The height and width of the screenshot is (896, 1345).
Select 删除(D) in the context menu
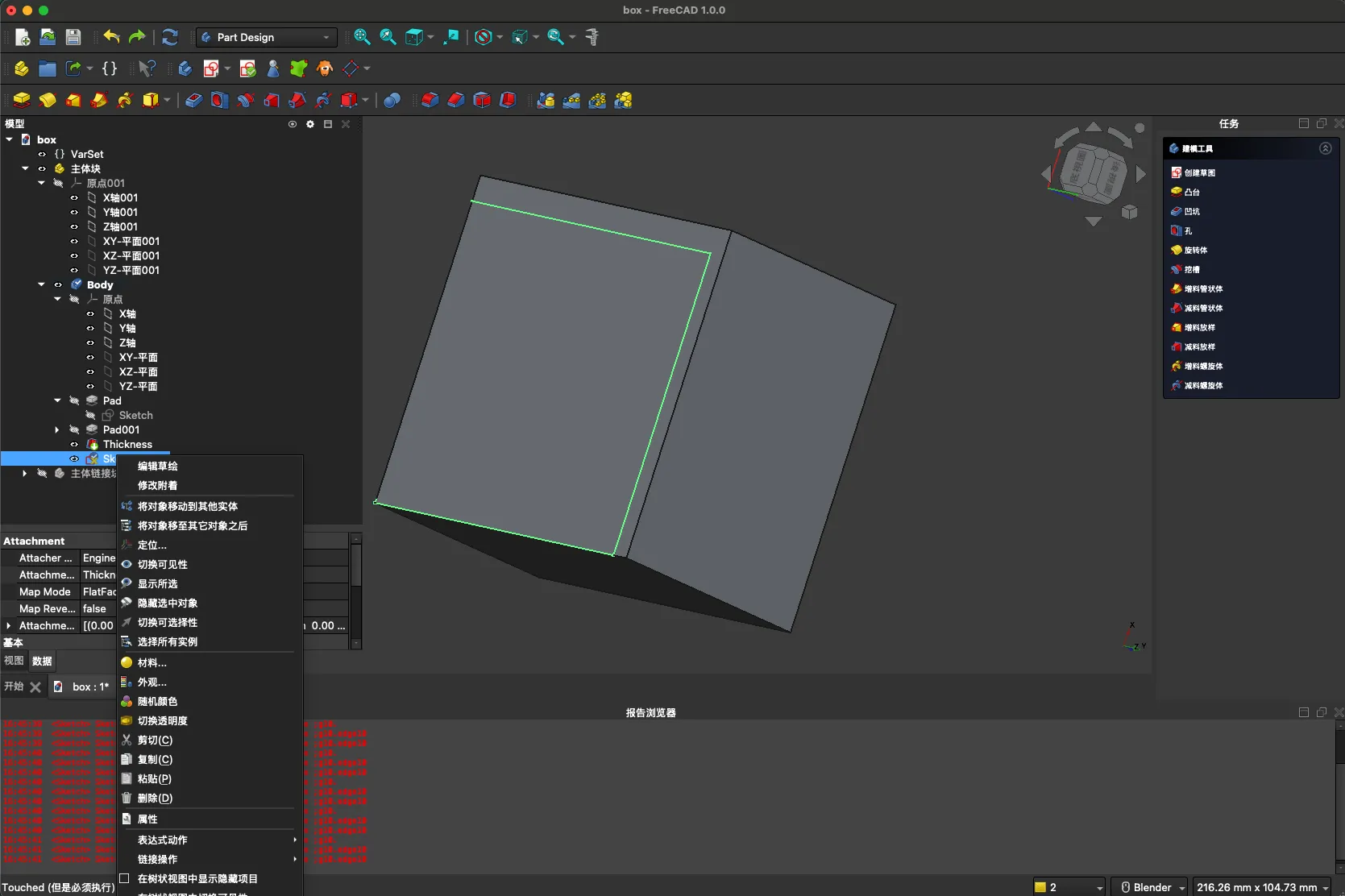pos(155,798)
